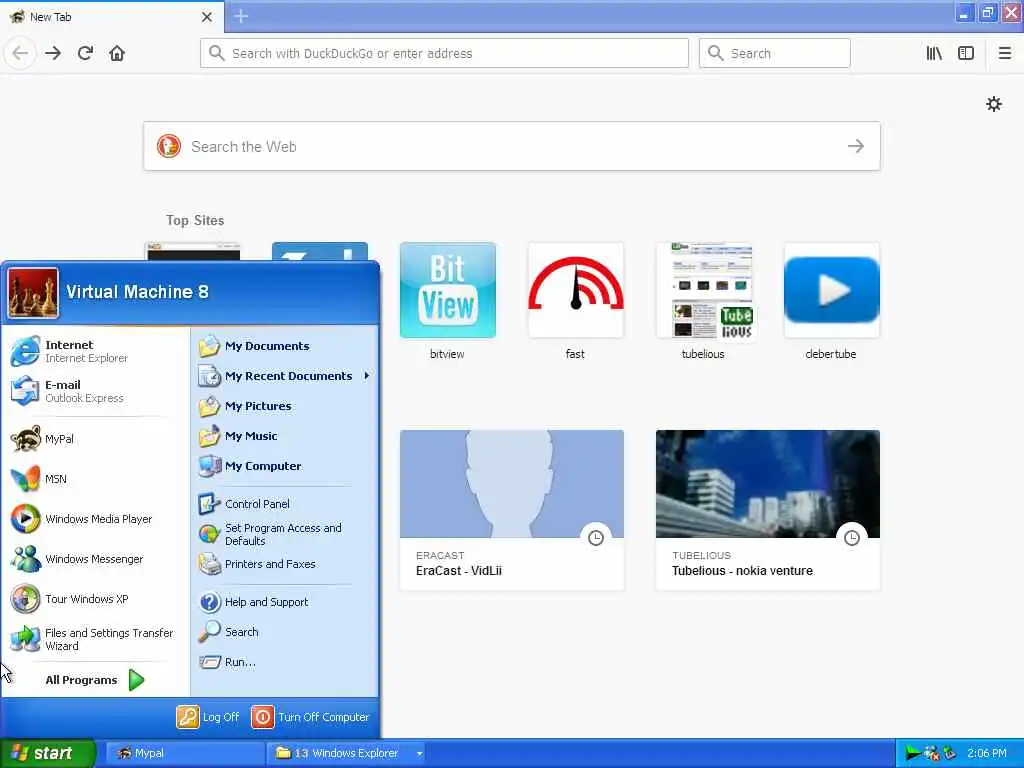Click Turn Off Computer button
The height and width of the screenshot is (768, 1024).
point(310,717)
